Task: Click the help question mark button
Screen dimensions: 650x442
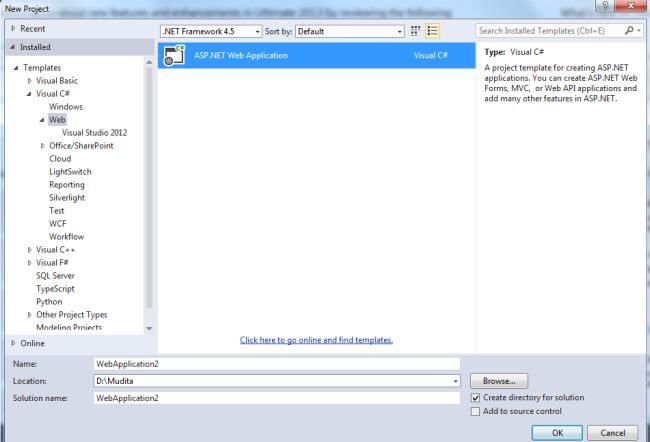Action: 605,6
